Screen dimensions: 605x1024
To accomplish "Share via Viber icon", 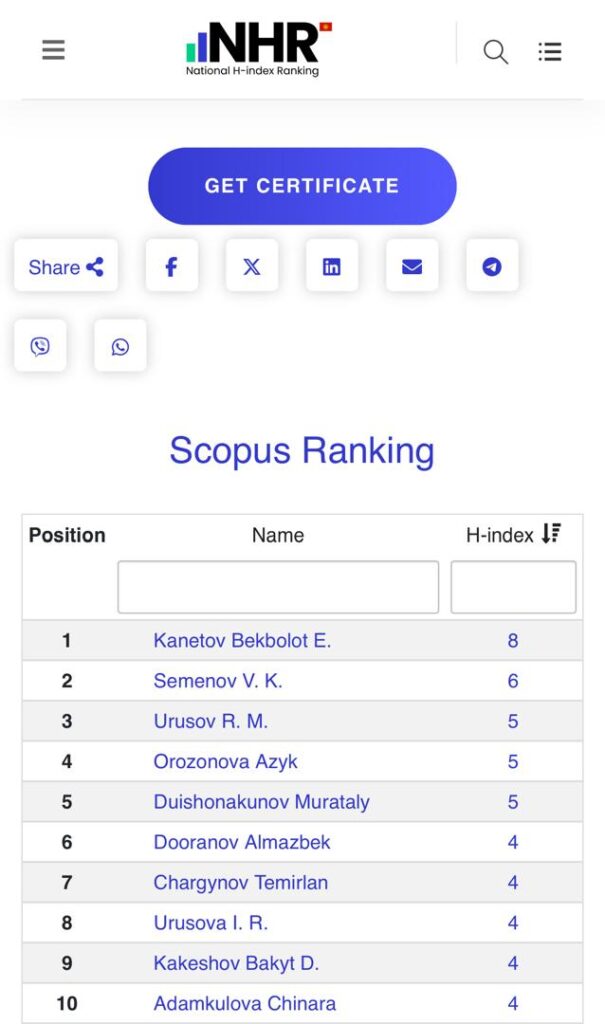I will pyautogui.click(x=40, y=347).
